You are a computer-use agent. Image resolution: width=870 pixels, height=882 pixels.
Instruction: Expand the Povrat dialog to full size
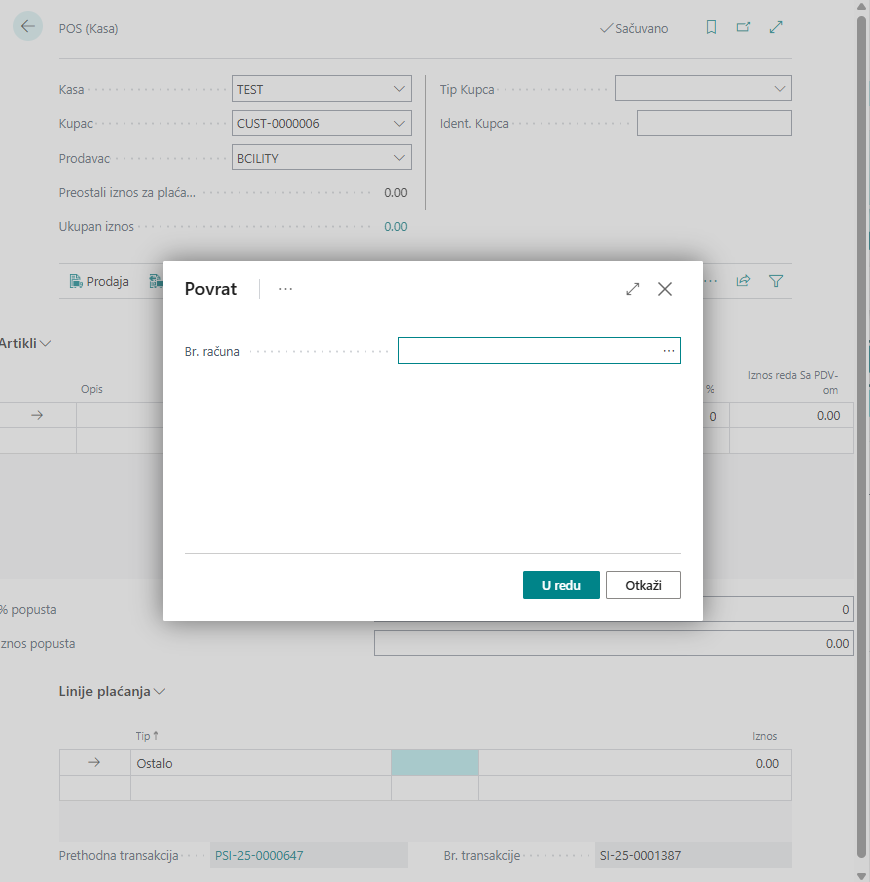632,289
